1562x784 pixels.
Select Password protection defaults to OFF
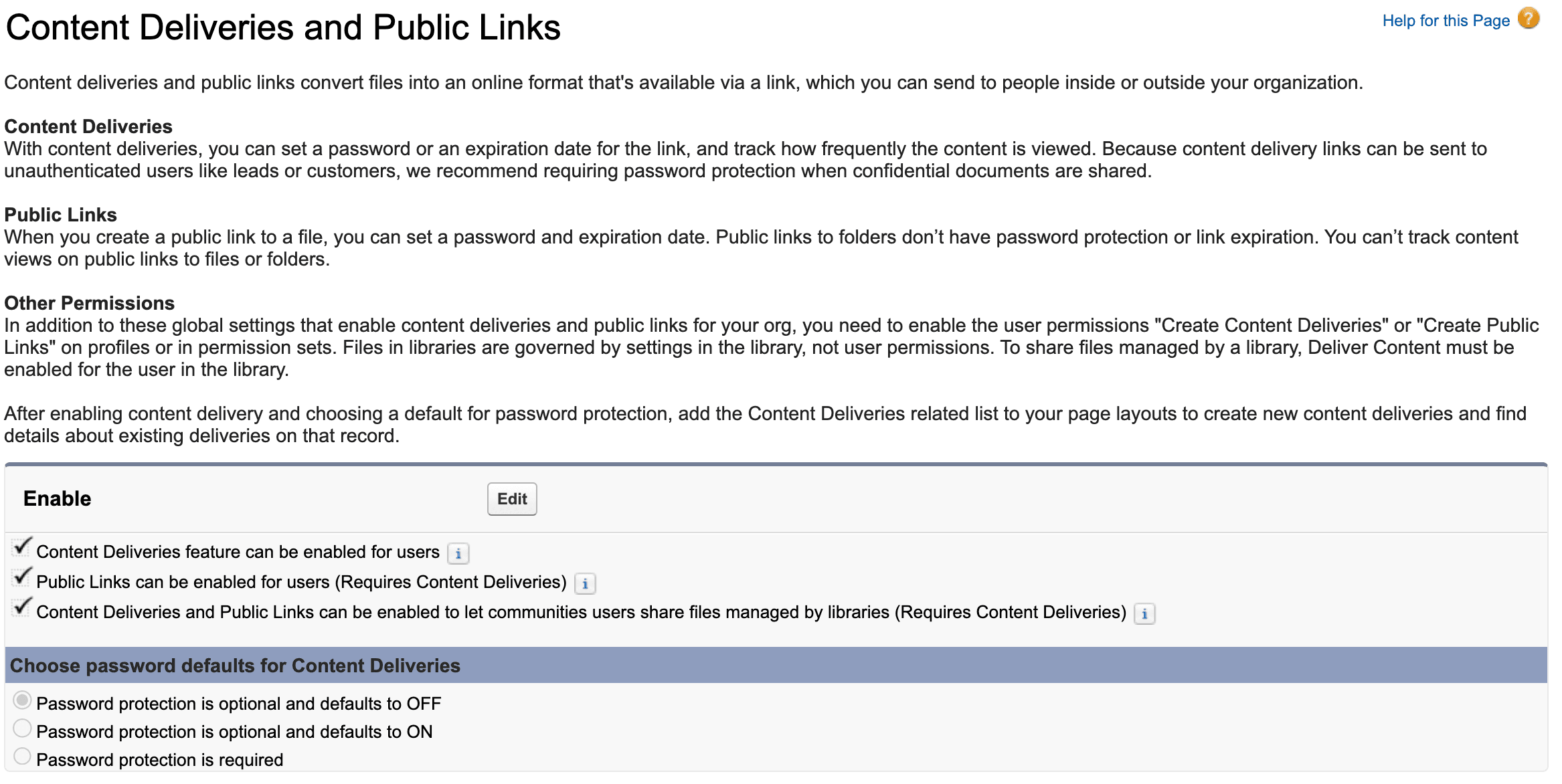(22, 700)
